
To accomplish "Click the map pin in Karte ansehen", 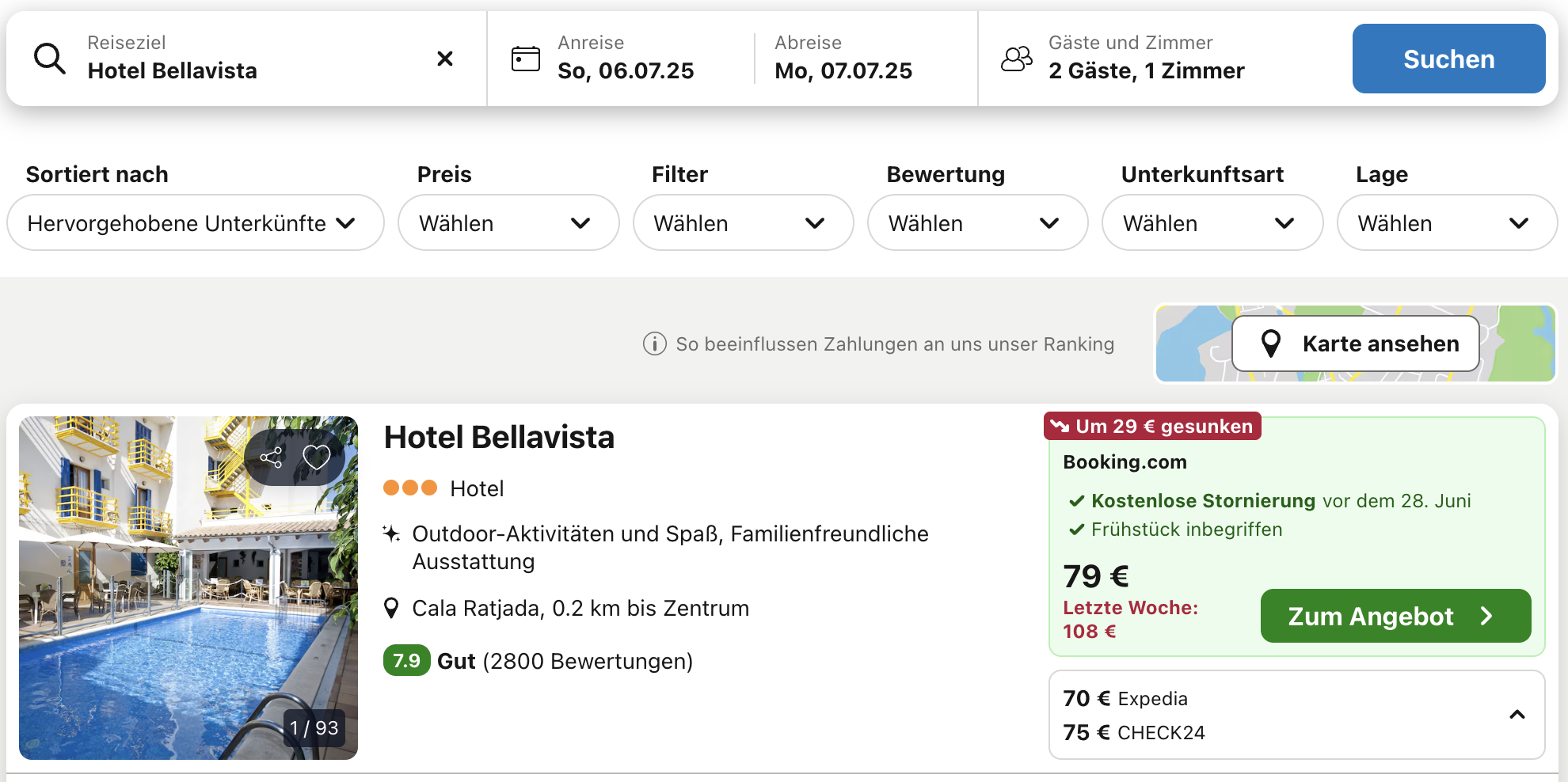I will [x=1271, y=344].
